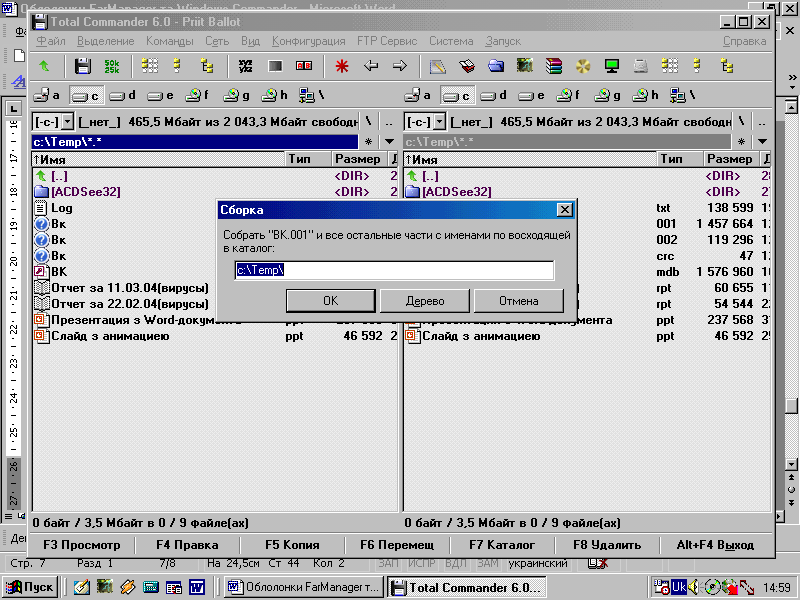Click the red open book toolbar icon
800x600 pixels.
[467, 66]
